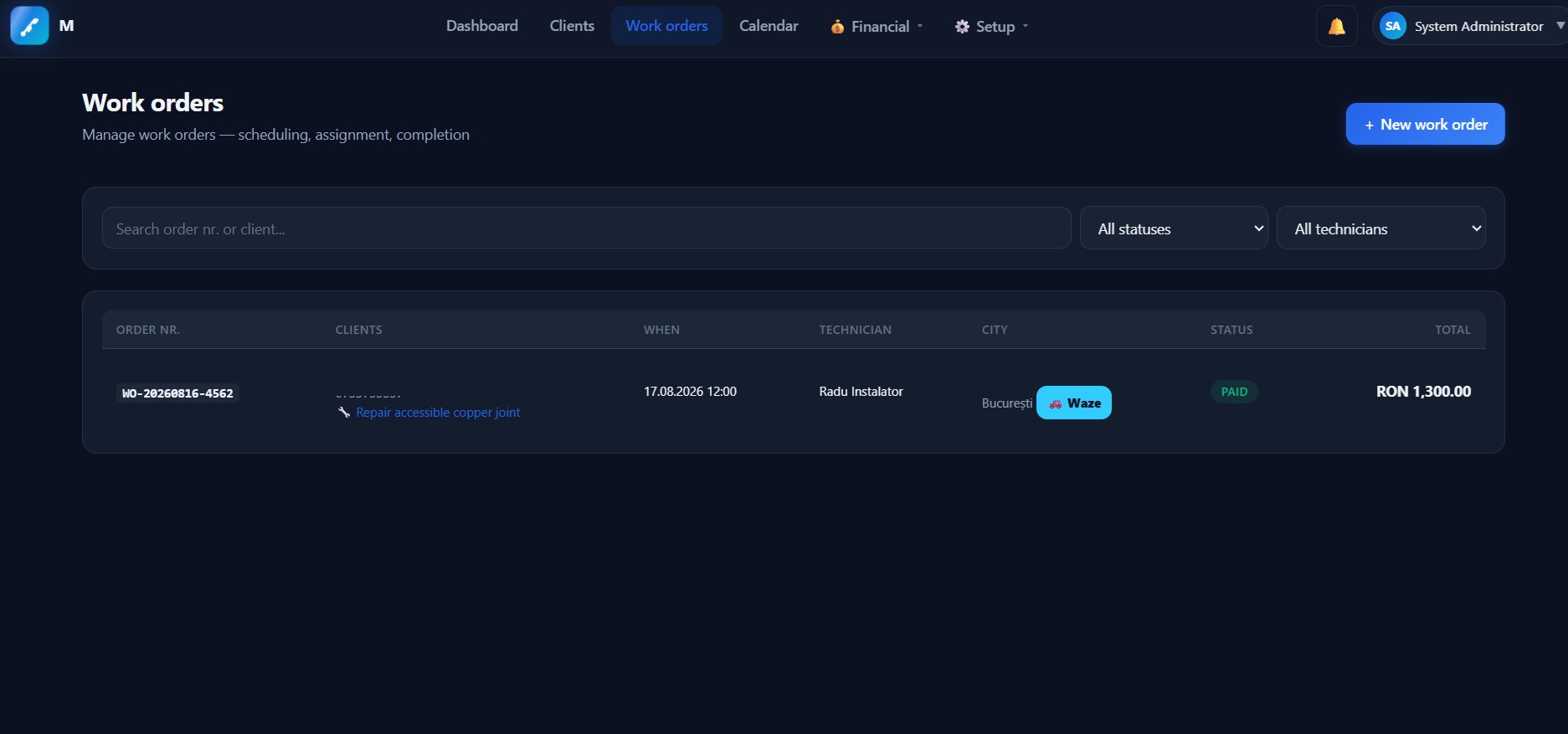This screenshot has width=1568, height=734.
Task: Switch to the Calendar view
Action: click(769, 26)
